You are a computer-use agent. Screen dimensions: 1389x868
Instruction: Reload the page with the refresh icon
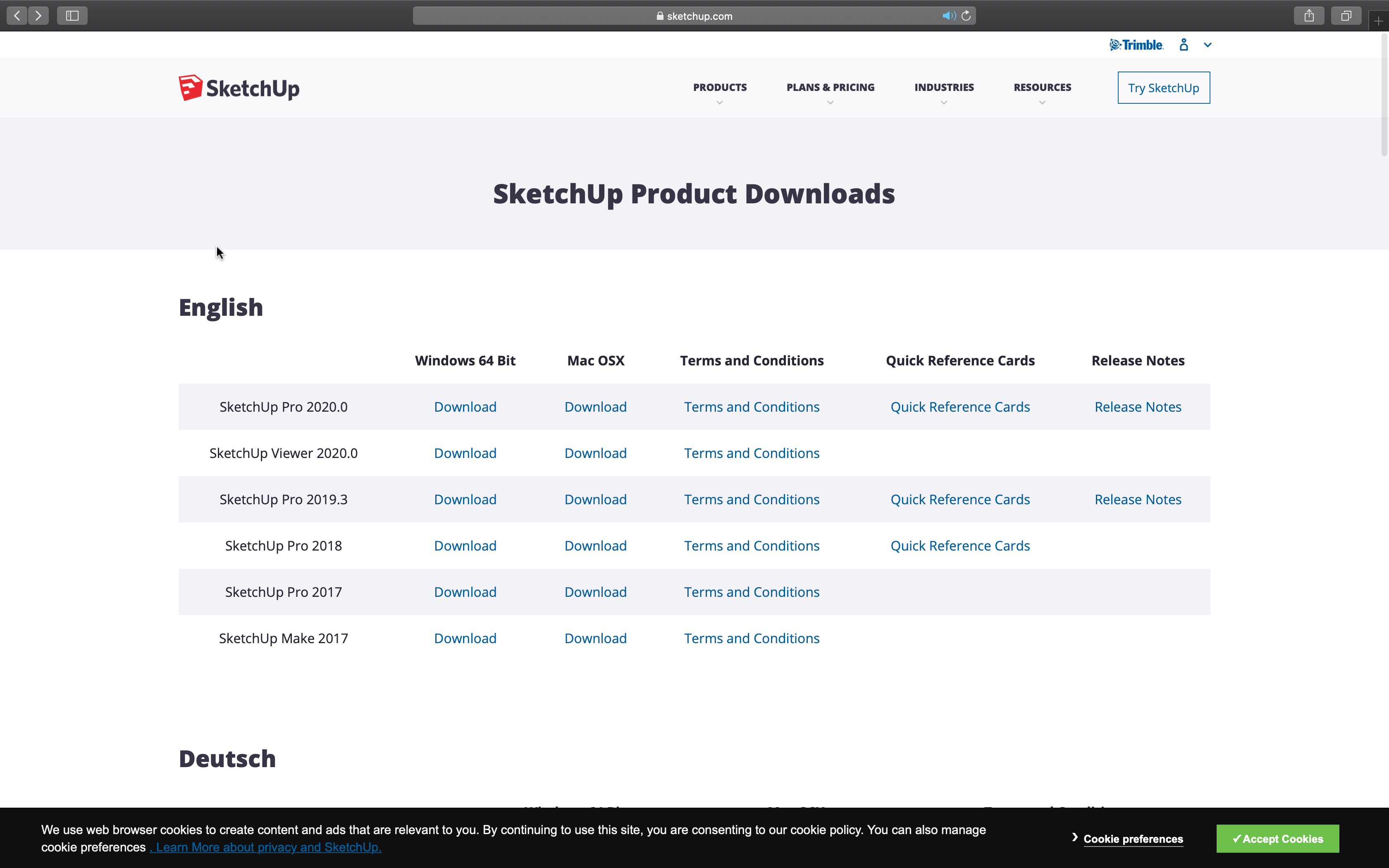(x=967, y=16)
